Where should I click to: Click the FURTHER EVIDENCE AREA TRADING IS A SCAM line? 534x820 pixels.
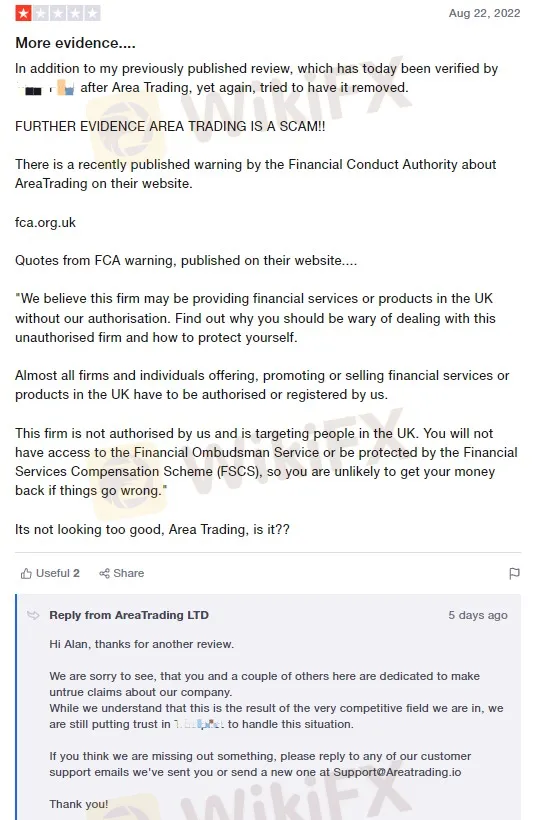tap(170, 126)
